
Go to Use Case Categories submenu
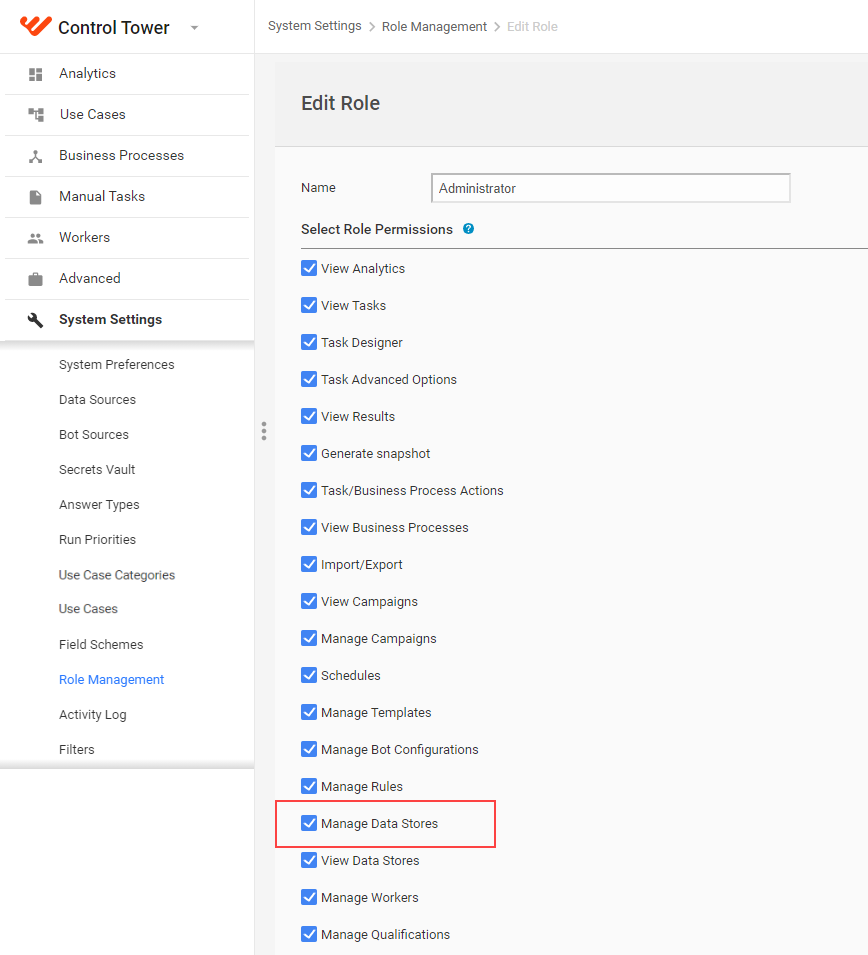point(117,575)
